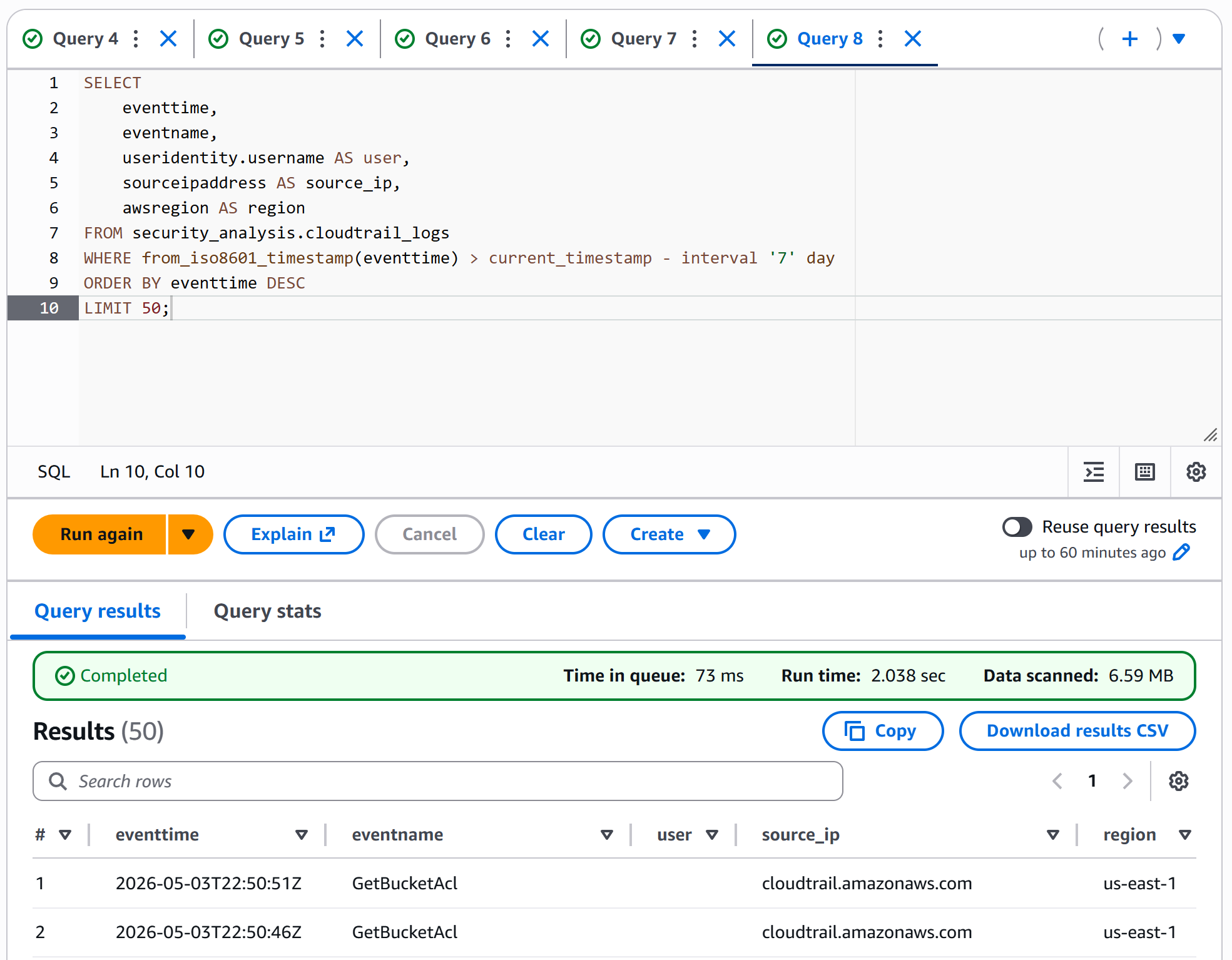
Task: Go to previous results page
Action: 1057,781
